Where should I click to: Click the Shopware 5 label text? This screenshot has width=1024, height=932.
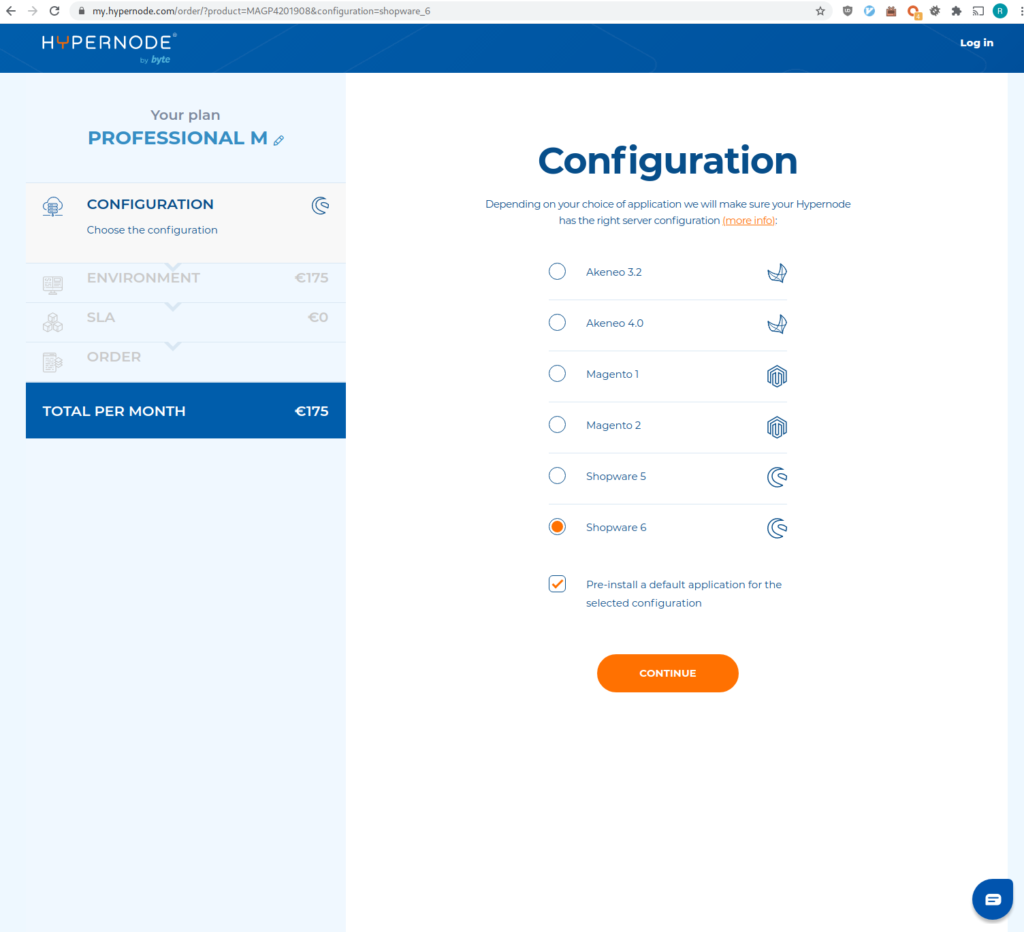coord(616,477)
